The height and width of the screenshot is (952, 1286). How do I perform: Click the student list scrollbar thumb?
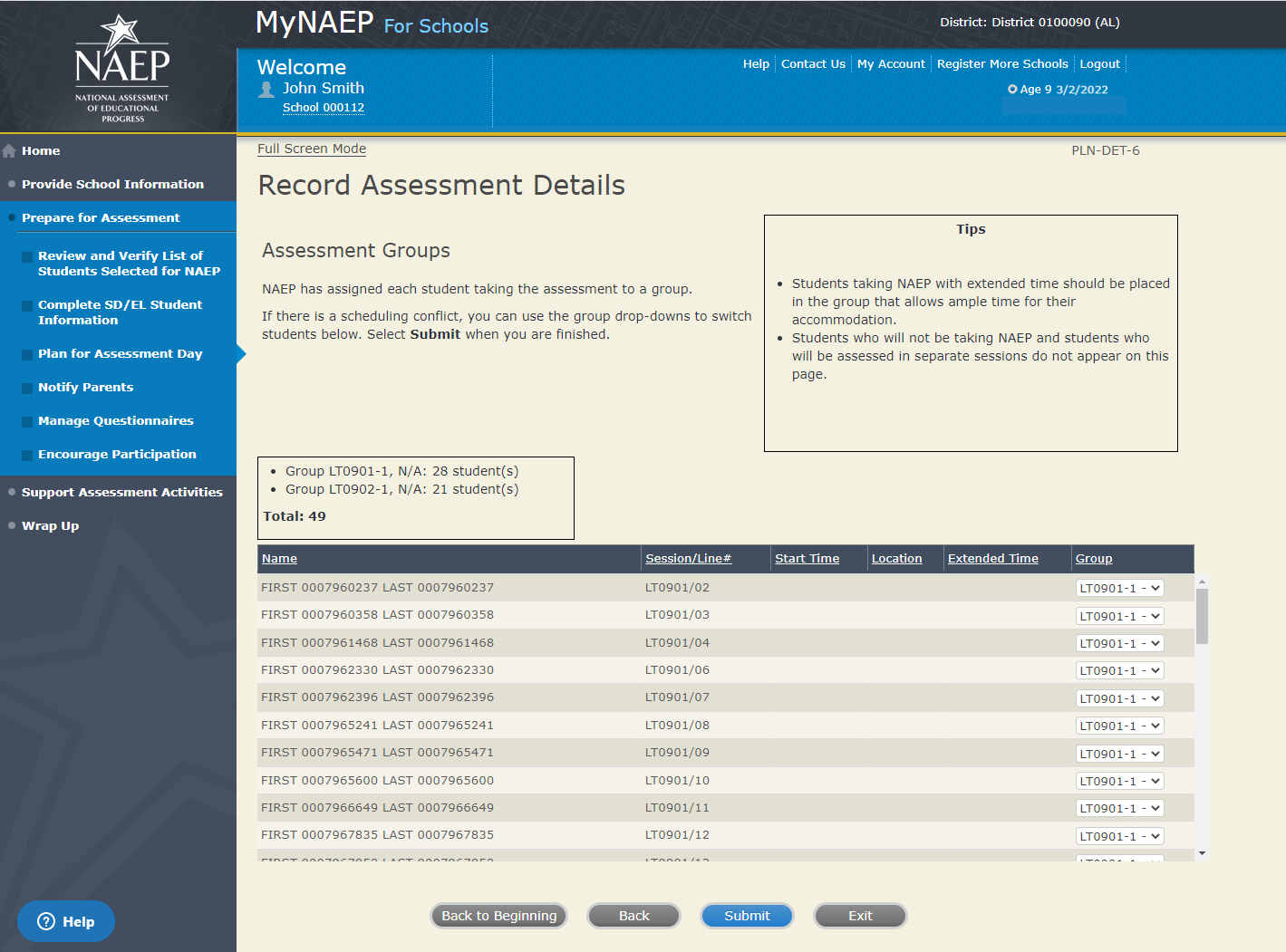pyautogui.click(x=1202, y=616)
